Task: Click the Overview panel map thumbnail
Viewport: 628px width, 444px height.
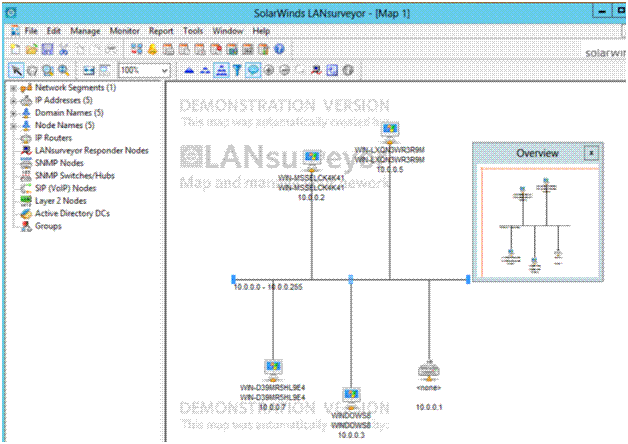Action: [x=539, y=222]
